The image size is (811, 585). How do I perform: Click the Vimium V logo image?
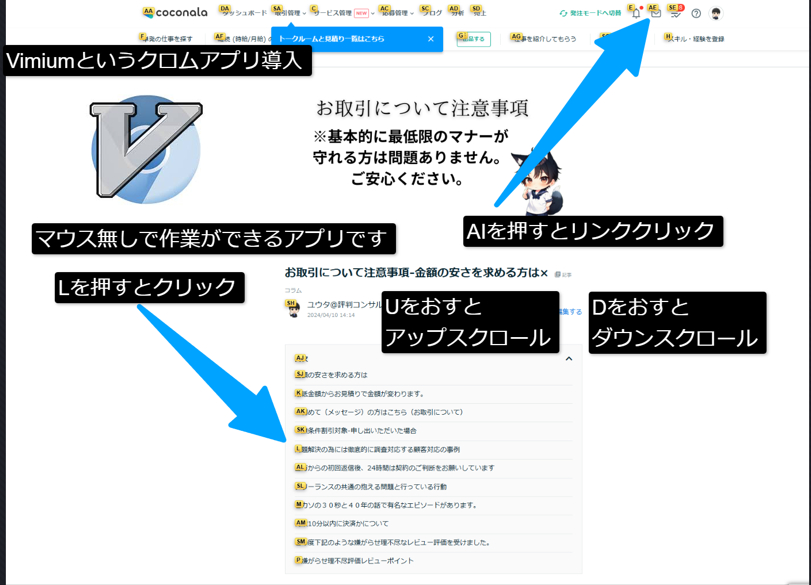(147, 150)
